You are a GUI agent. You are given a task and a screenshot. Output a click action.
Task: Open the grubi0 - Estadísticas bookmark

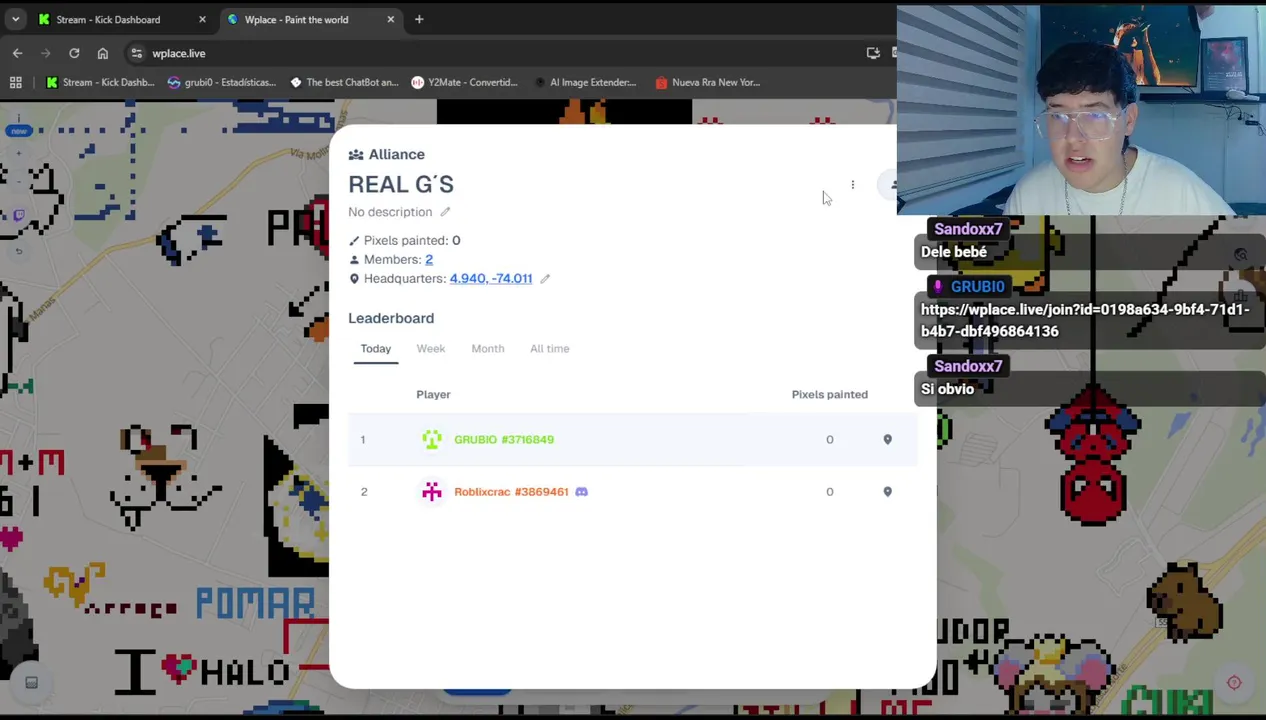click(222, 82)
